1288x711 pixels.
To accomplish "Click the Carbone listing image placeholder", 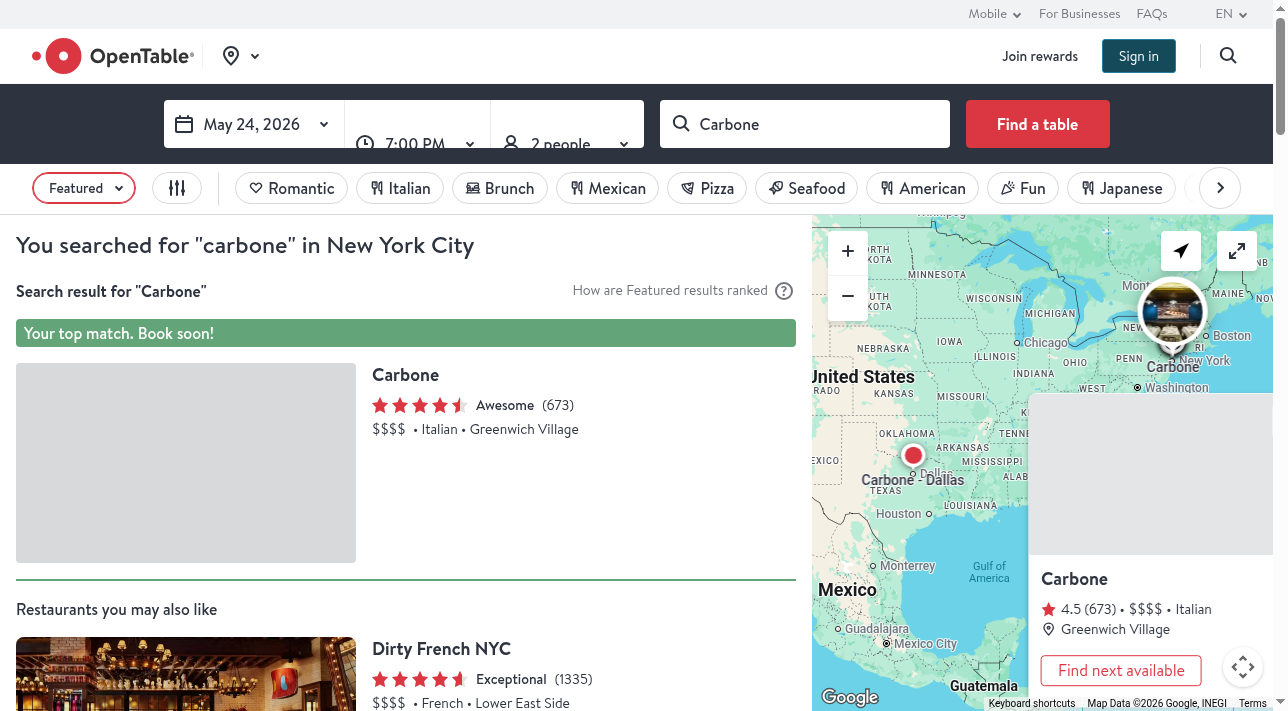I will pos(186,463).
